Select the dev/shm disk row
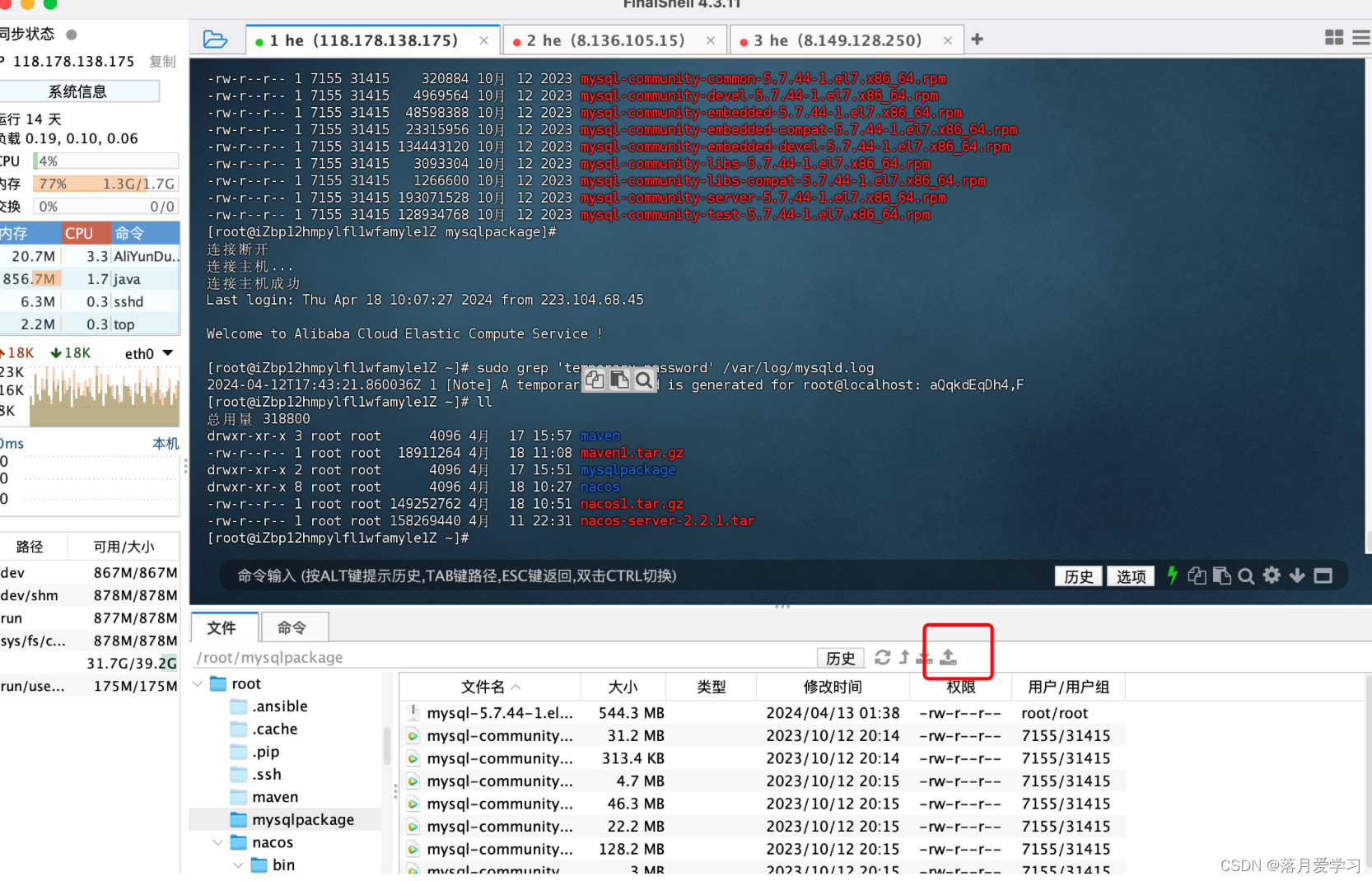The width and height of the screenshot is (1372, 881). click(x=90, y=595)
